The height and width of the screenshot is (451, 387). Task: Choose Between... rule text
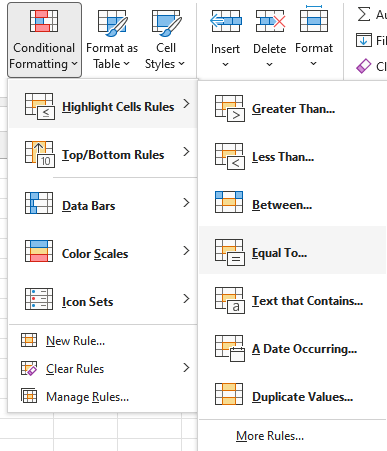282,205
